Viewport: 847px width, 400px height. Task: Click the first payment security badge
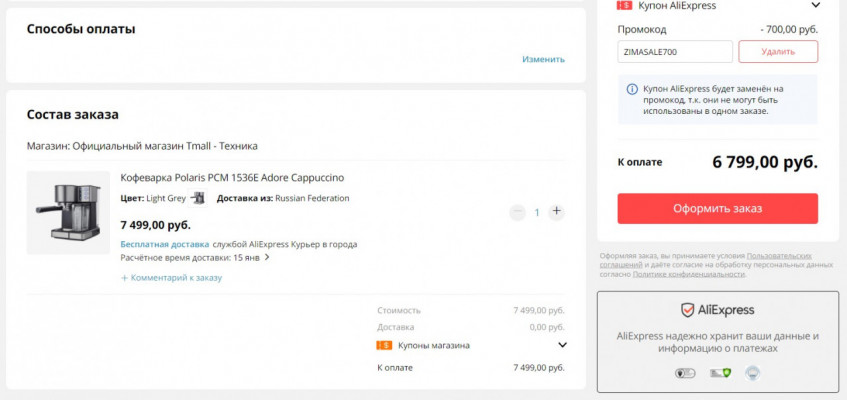point(685,373)
